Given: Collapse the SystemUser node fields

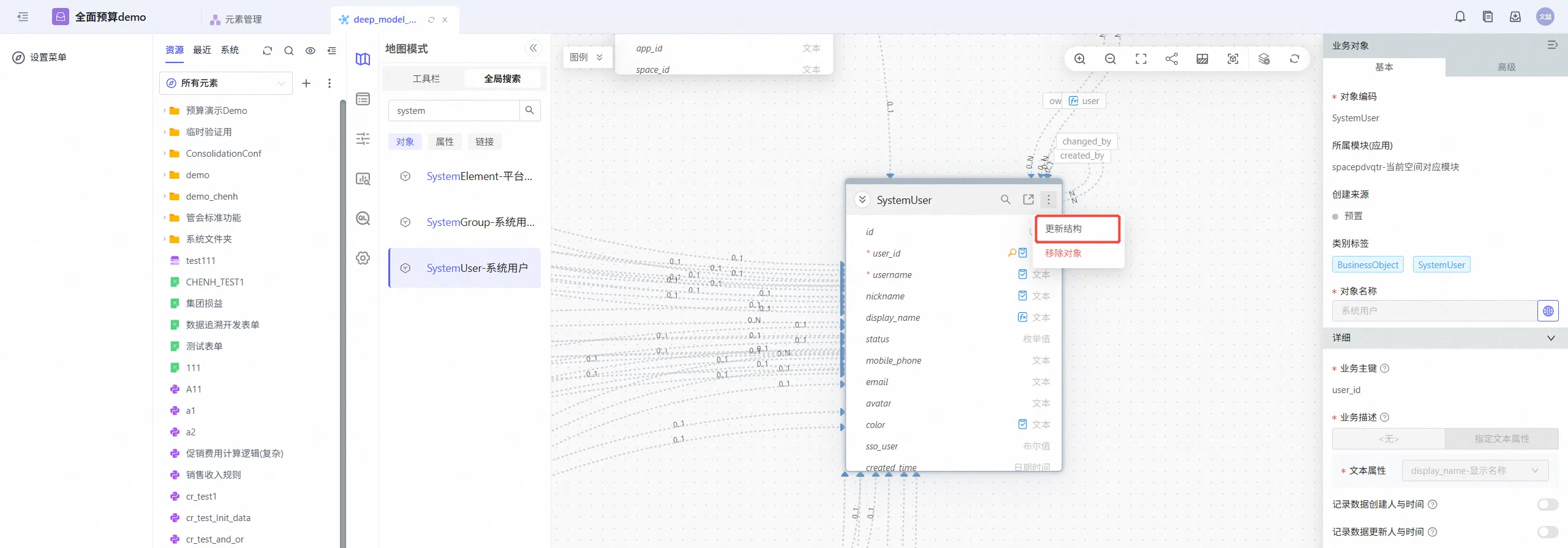Looking at the screenshot, I should tap(862, 200).
